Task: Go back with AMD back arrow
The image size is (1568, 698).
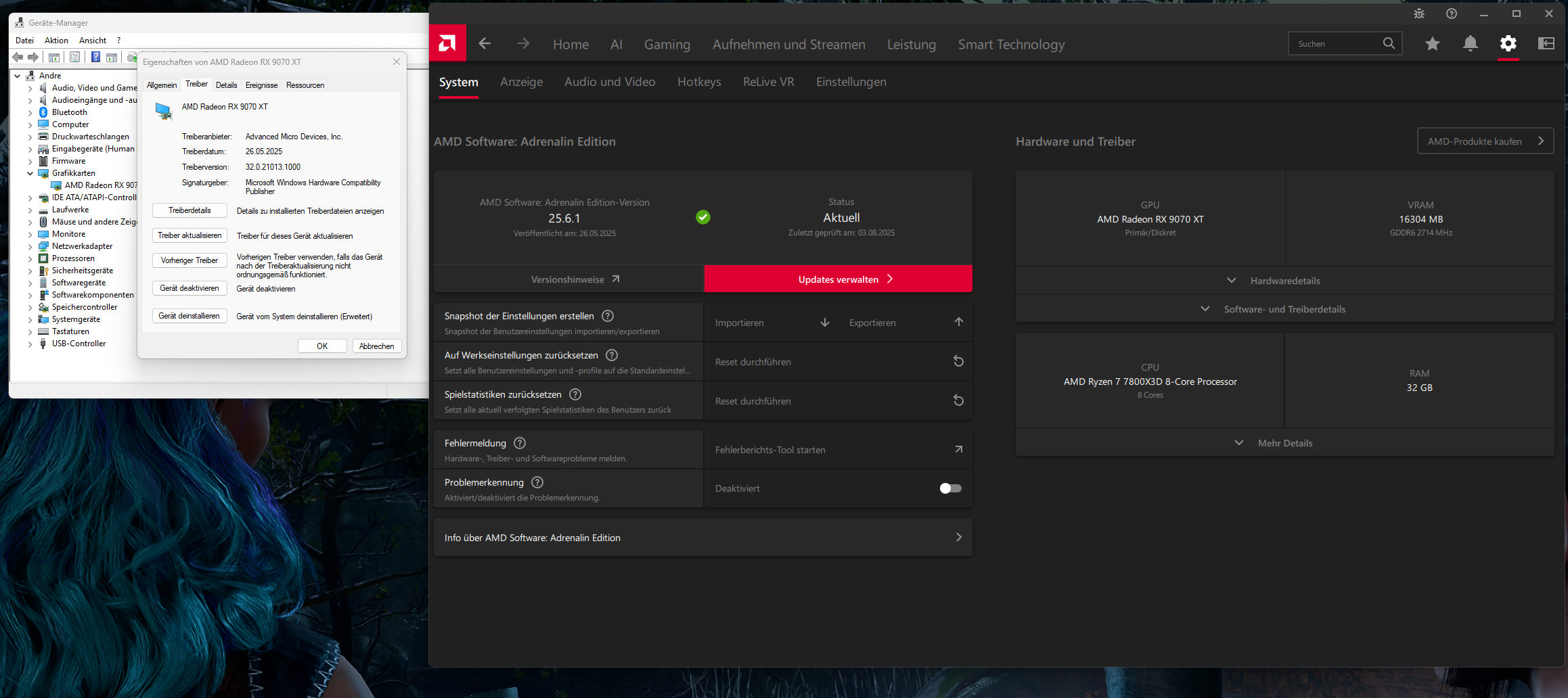Action: (x=485, y=43)
